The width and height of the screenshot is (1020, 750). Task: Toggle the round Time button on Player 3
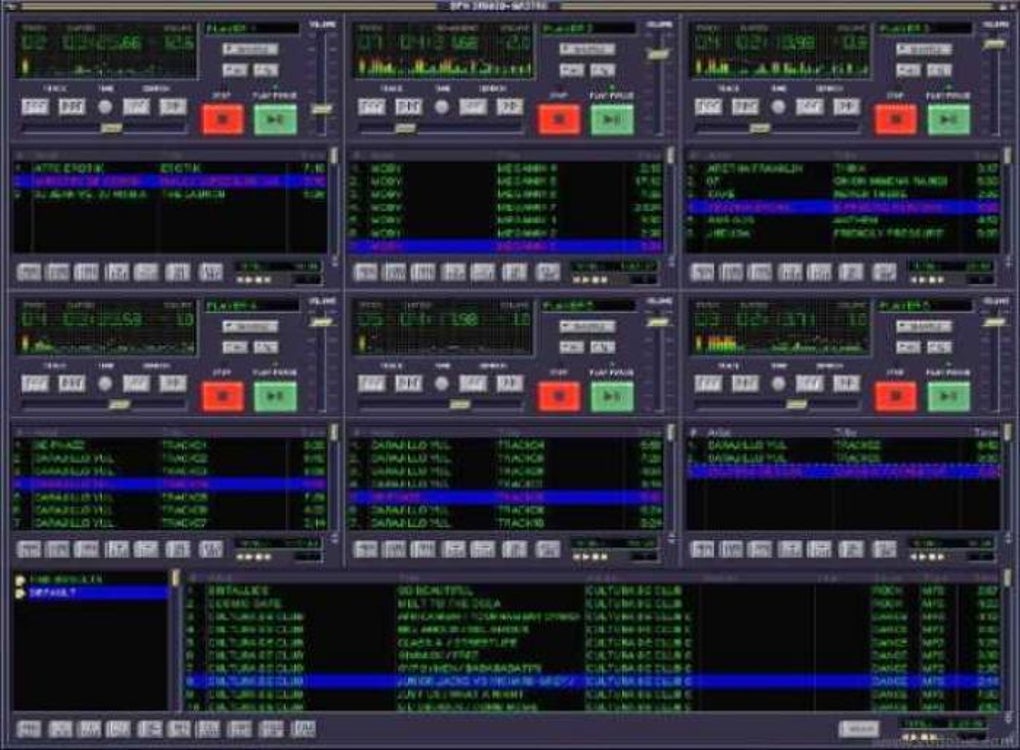coord(778,106)
